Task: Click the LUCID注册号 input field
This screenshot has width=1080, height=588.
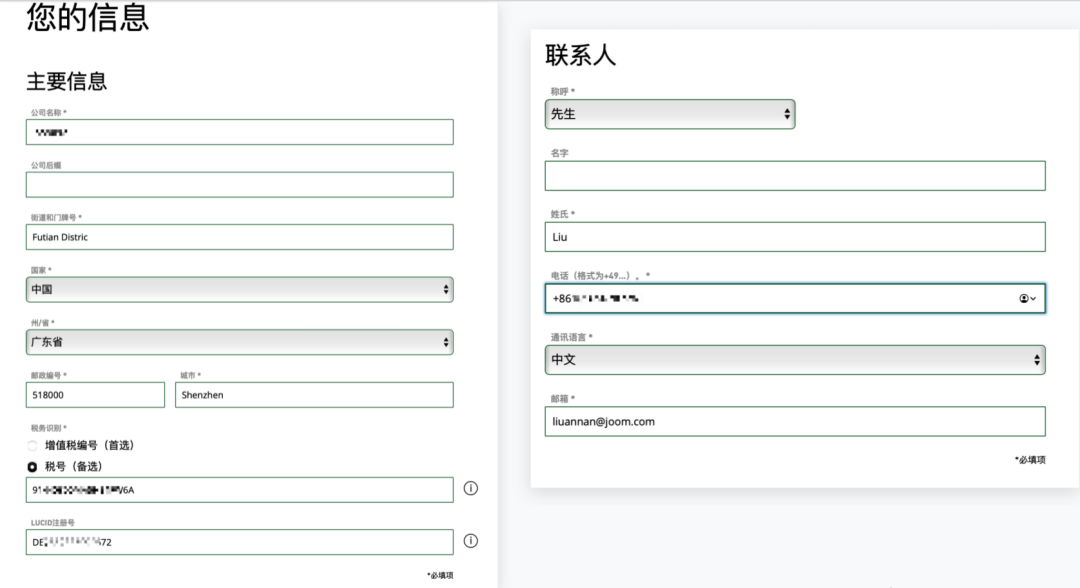Action: tap(240, 542)
